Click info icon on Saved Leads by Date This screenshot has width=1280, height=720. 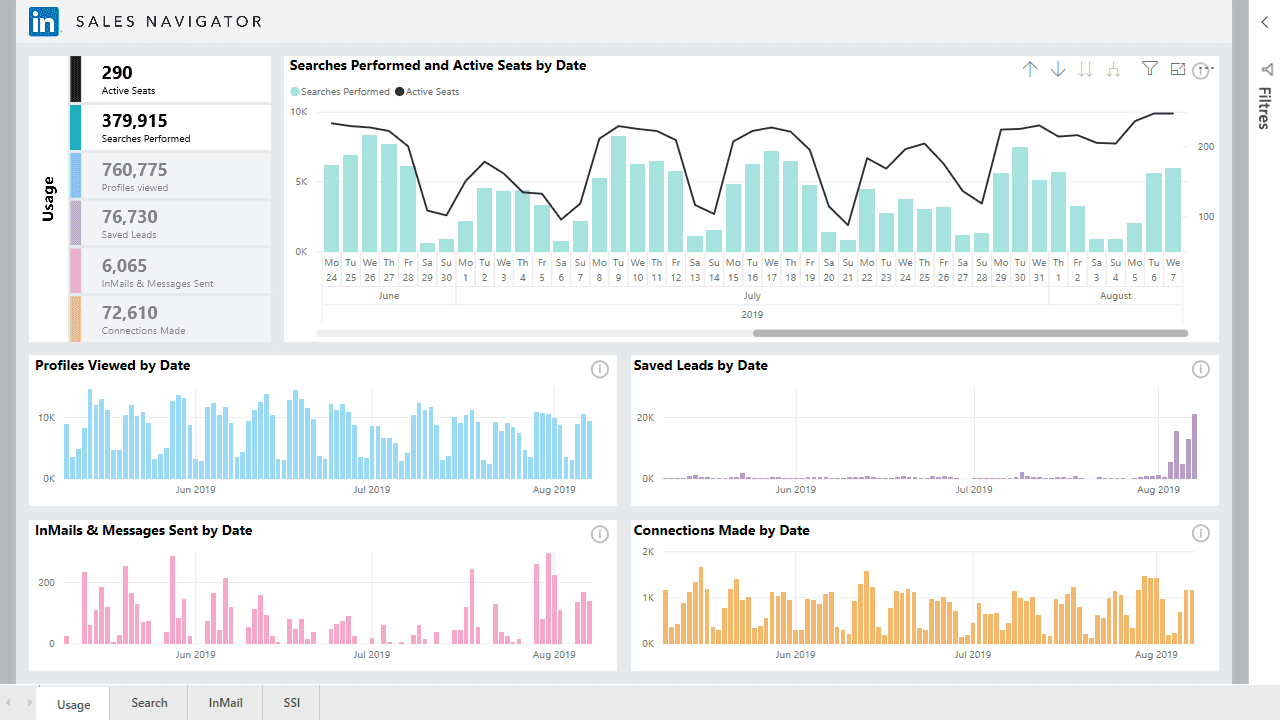click(1201, 369)
